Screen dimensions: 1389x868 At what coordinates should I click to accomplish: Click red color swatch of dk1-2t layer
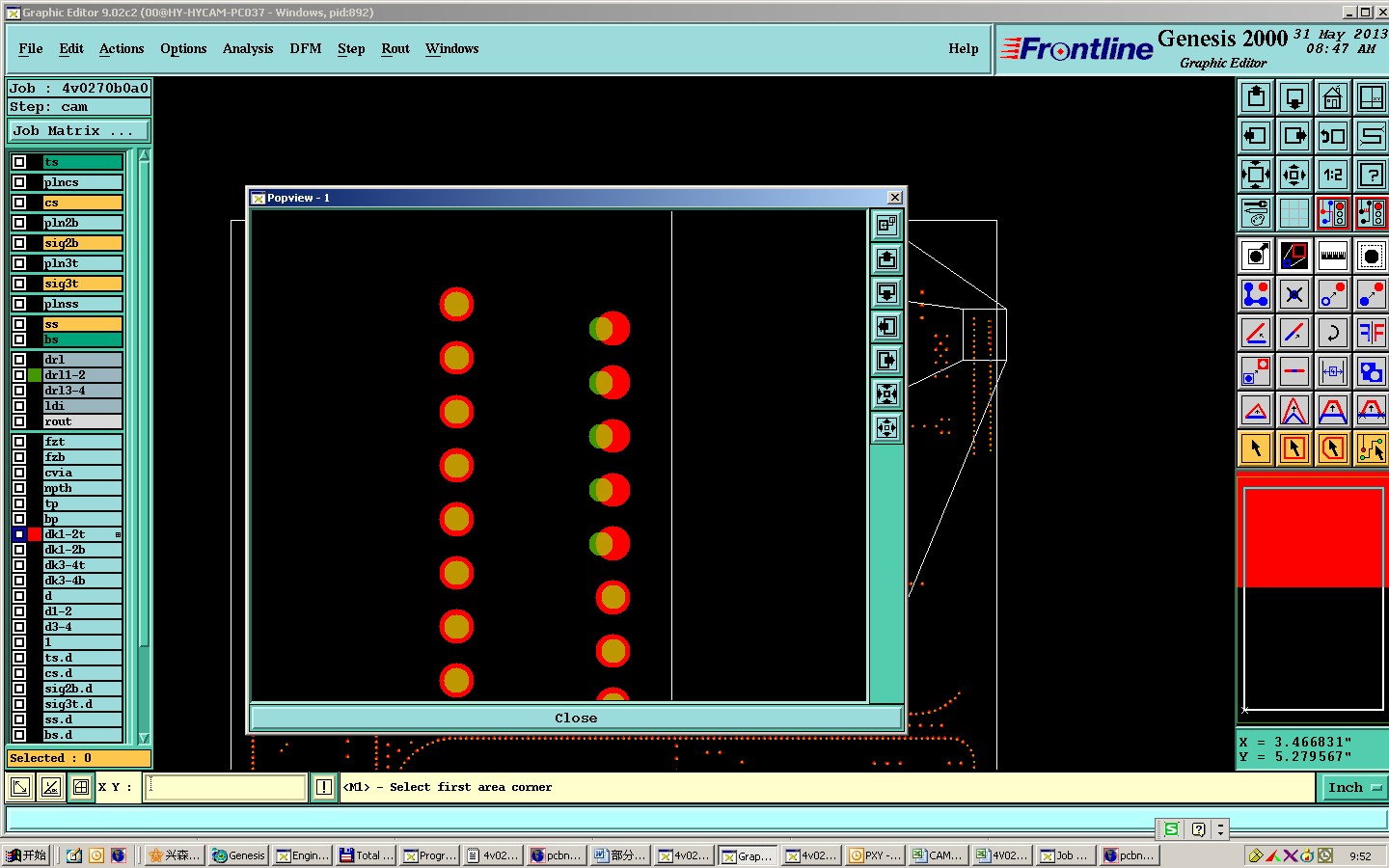35,534
